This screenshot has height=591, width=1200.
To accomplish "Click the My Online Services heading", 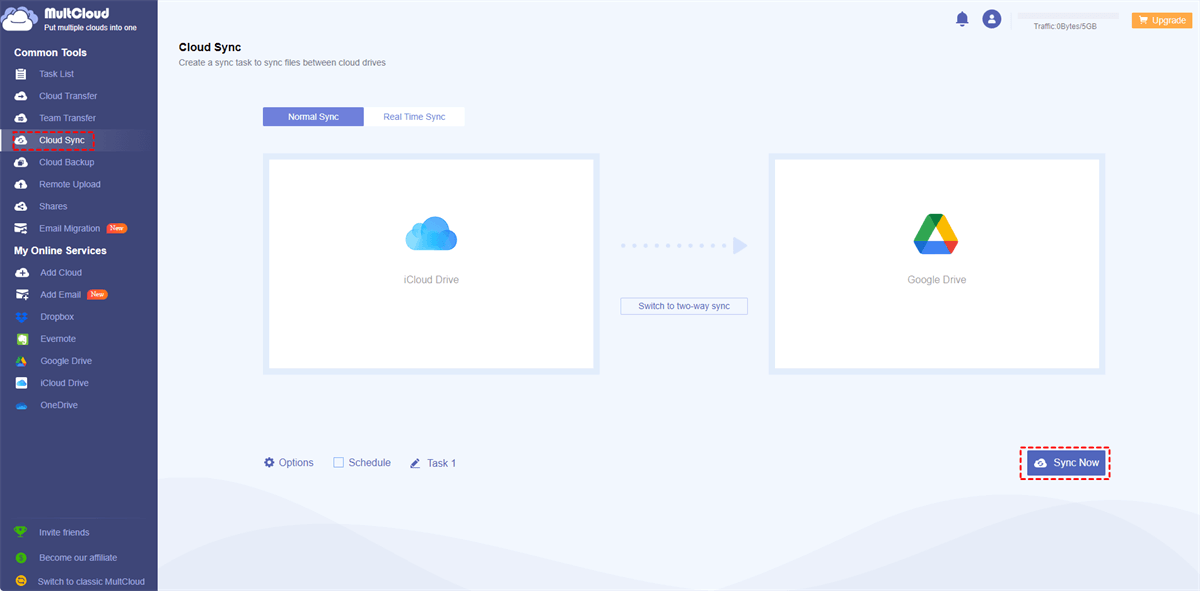I will 60,250.
